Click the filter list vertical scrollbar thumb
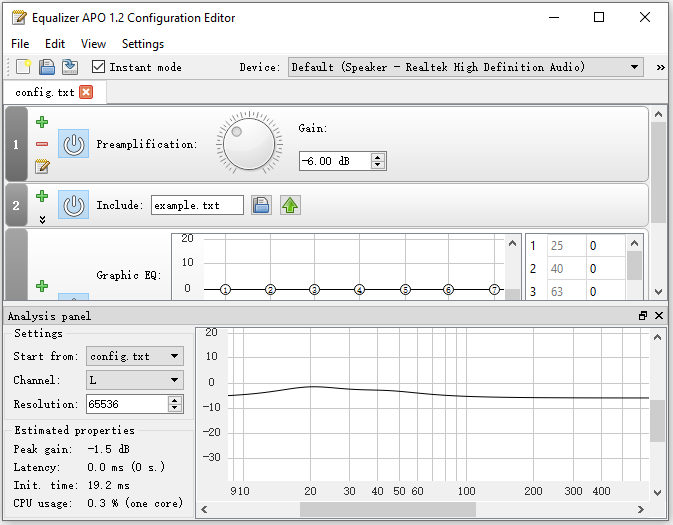The image size is (673, 525). click(658, 173)
